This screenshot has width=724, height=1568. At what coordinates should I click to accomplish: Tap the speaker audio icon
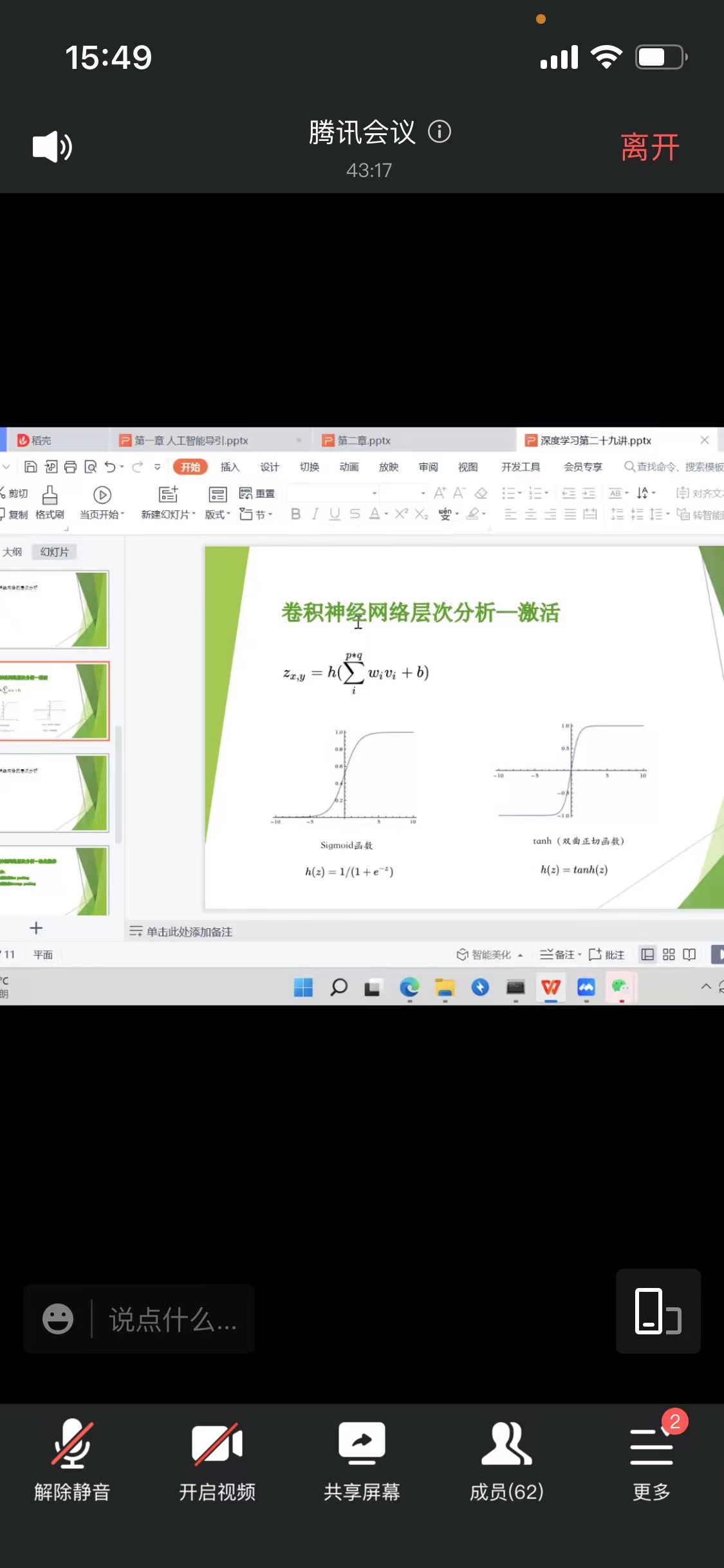tap(52, 147)
